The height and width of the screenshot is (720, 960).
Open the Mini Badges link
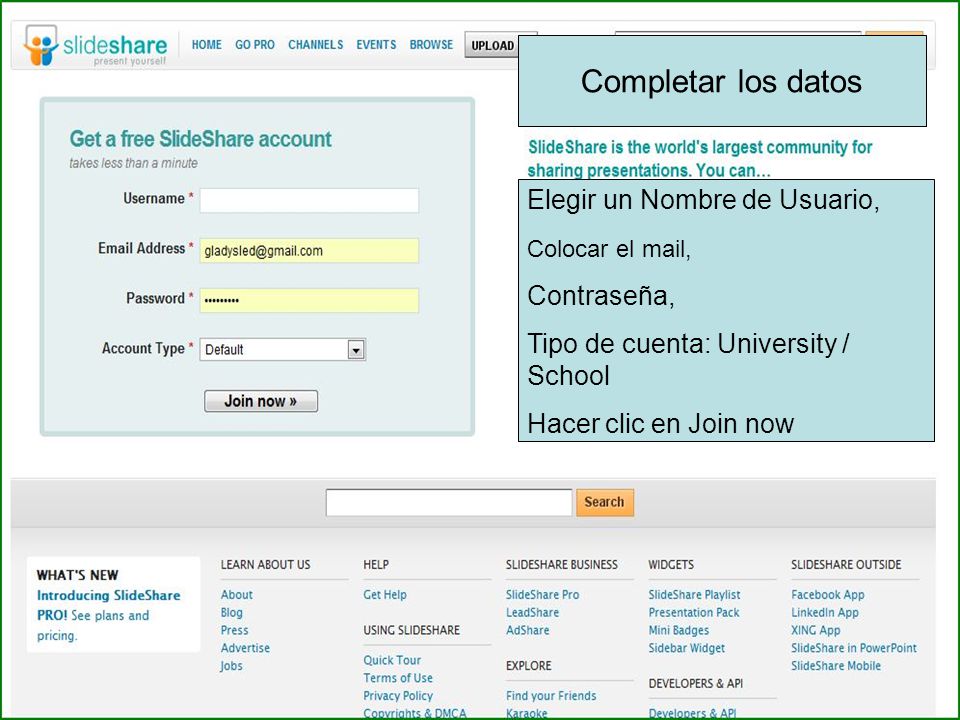[x=678, y=630]
